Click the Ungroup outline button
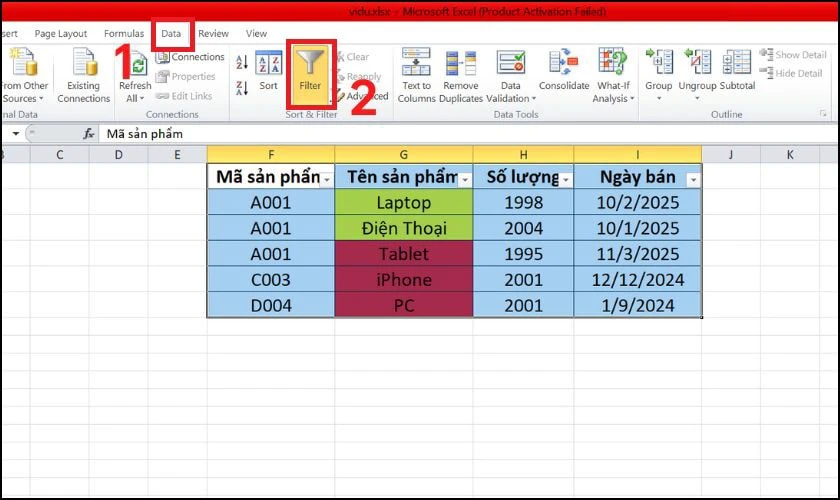This screenshot has height=500, width=840. (697, 74)
